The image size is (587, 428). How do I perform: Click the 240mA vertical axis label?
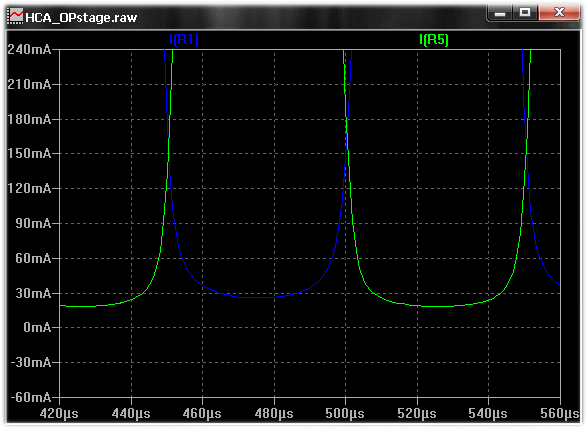[x=29, y=49]
